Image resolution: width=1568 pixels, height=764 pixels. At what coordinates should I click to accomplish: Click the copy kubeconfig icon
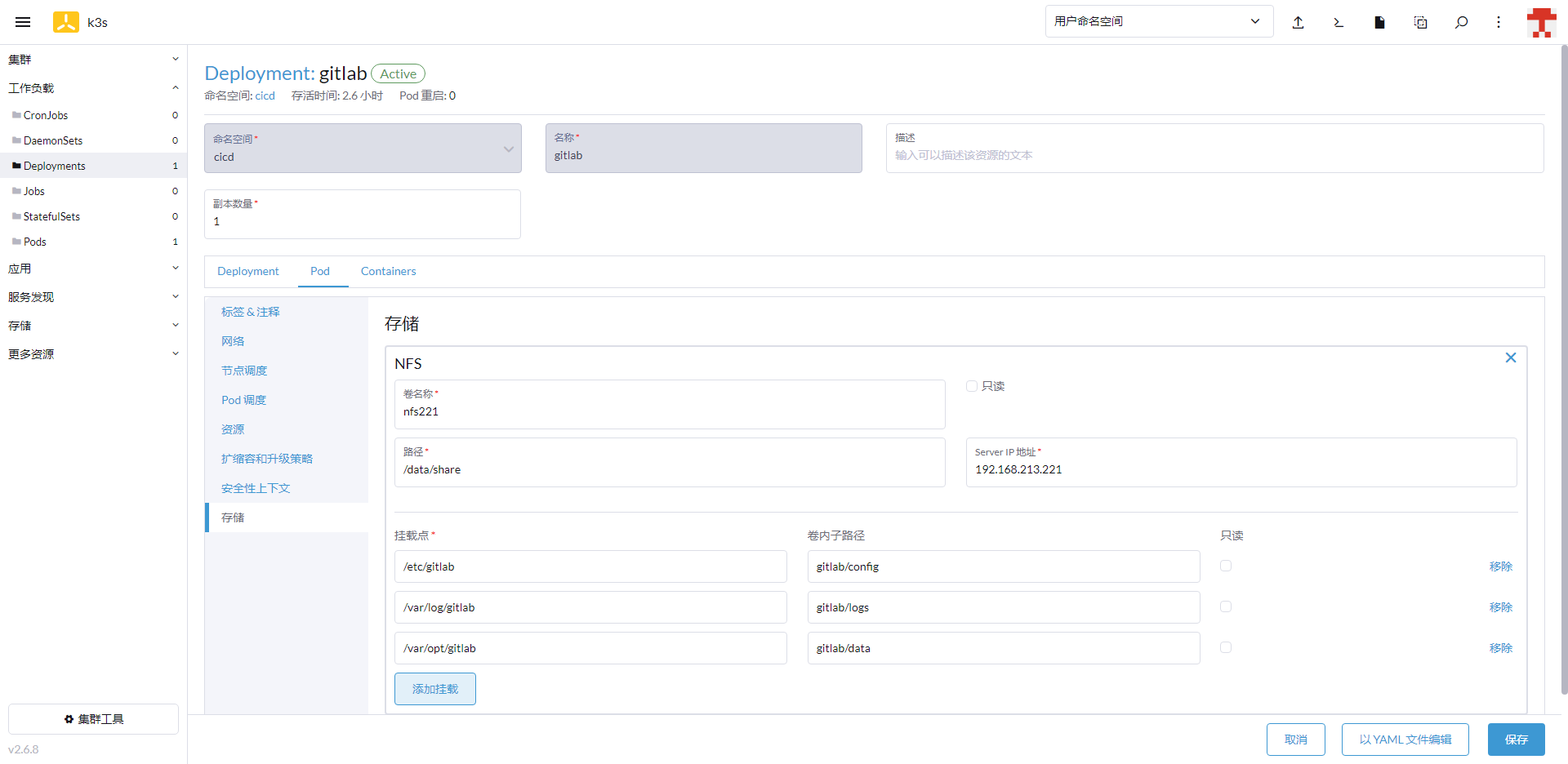pyautogui.click(x=1420, y=22)
